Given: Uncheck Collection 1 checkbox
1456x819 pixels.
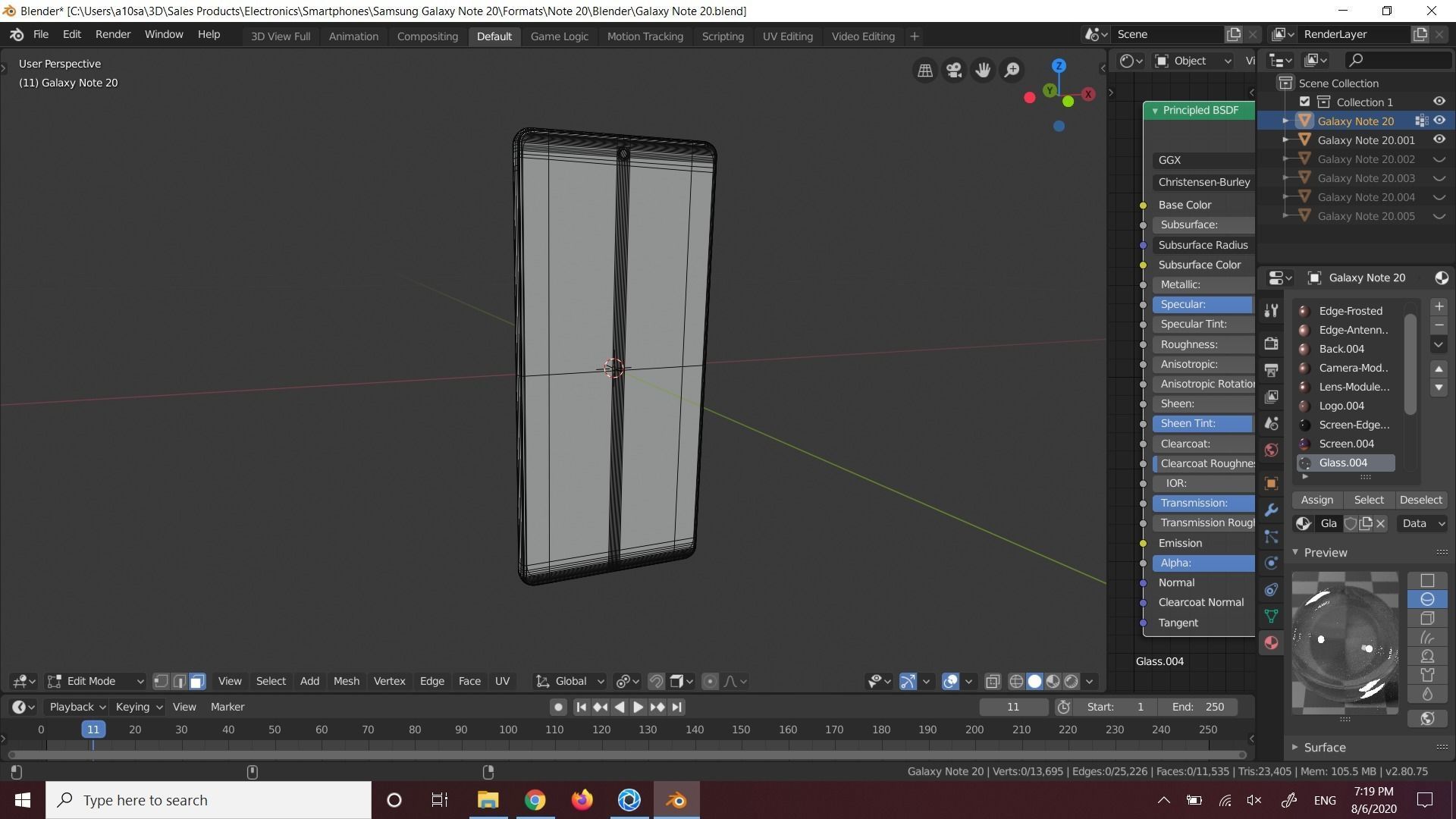Looking at the screenshot, I should [x=1304, y=102].
